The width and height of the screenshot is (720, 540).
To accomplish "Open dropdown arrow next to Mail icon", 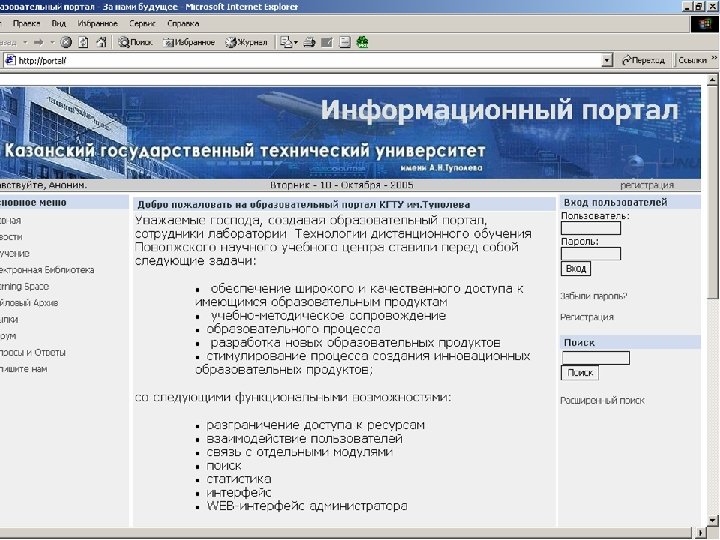I will tap(296, 42).
